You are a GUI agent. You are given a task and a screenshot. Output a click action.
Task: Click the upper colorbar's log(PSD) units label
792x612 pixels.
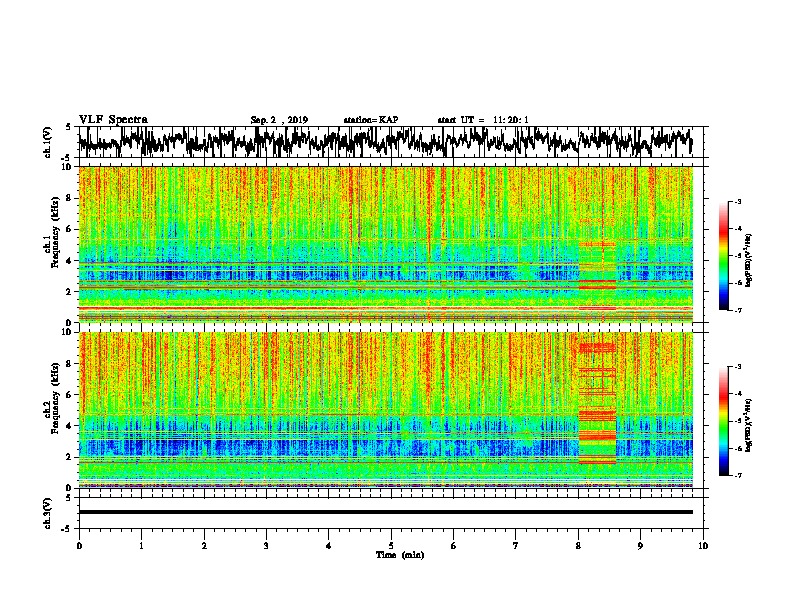[749, 260]
